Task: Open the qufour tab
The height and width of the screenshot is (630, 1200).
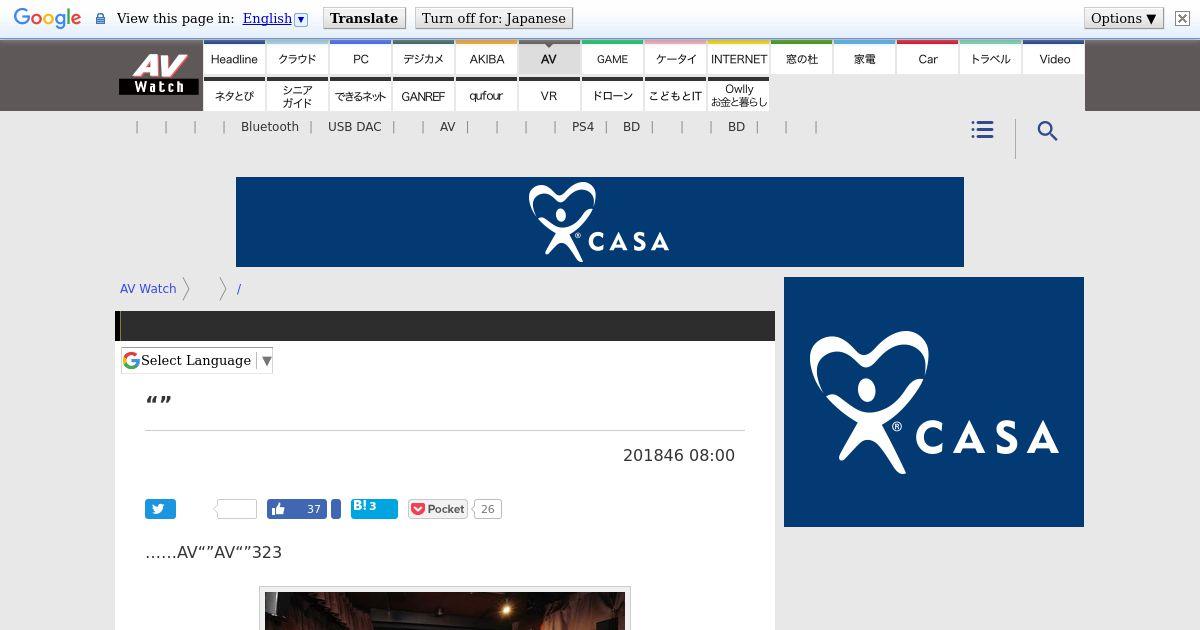Action: (x=486, y=95)
